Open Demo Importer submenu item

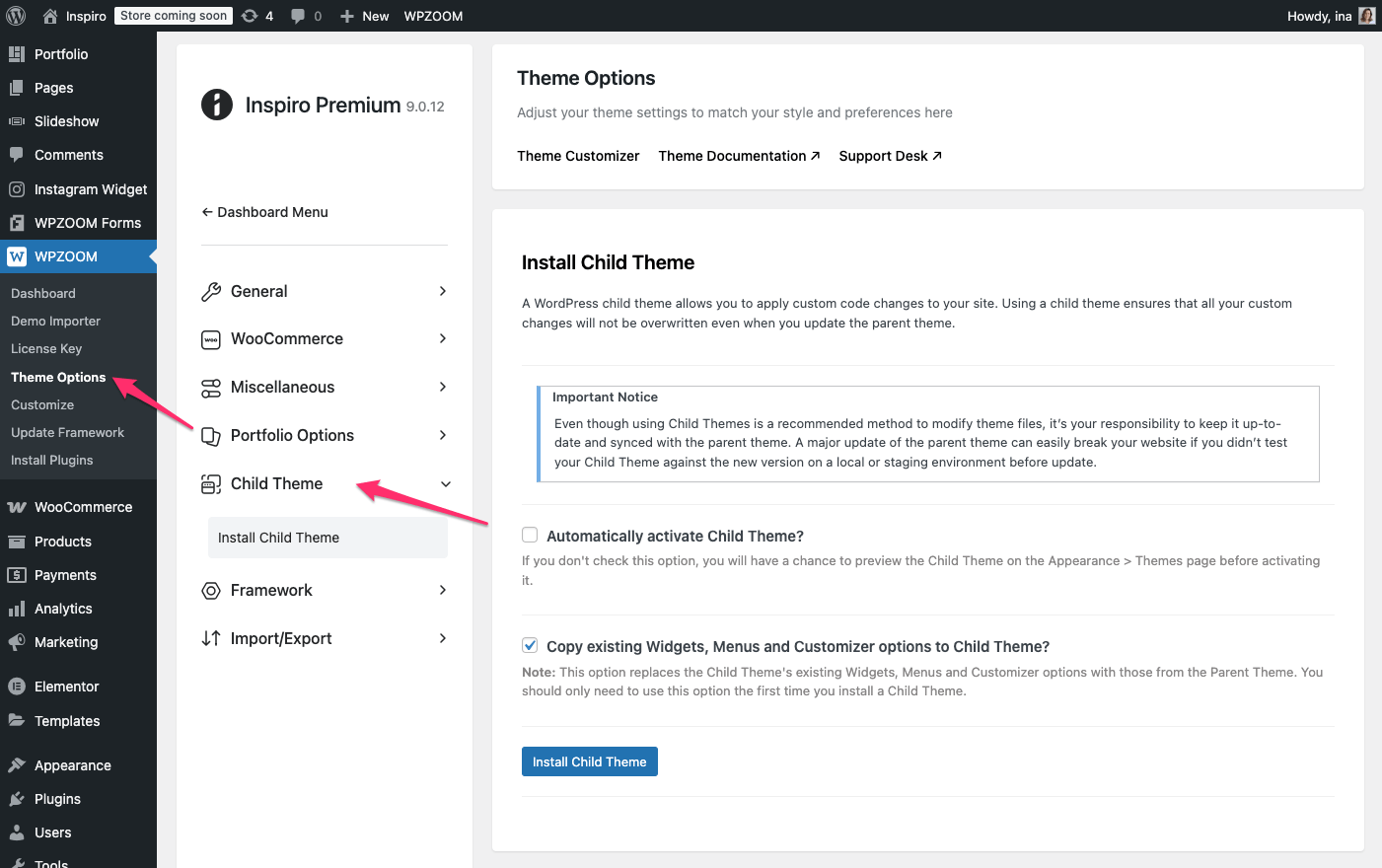[55, 321]
